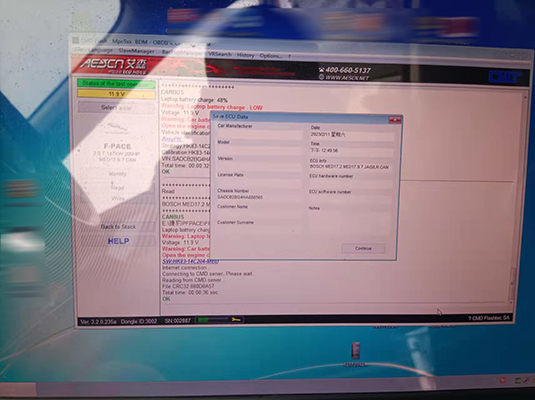
Task: Click the Identify button in sidebar
Action: [117, 174]
